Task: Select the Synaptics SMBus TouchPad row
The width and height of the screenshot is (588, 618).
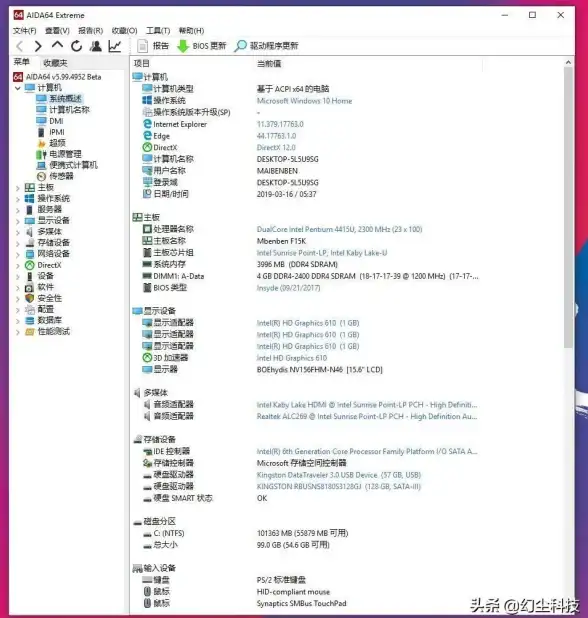Action: [x=305, y=603]
